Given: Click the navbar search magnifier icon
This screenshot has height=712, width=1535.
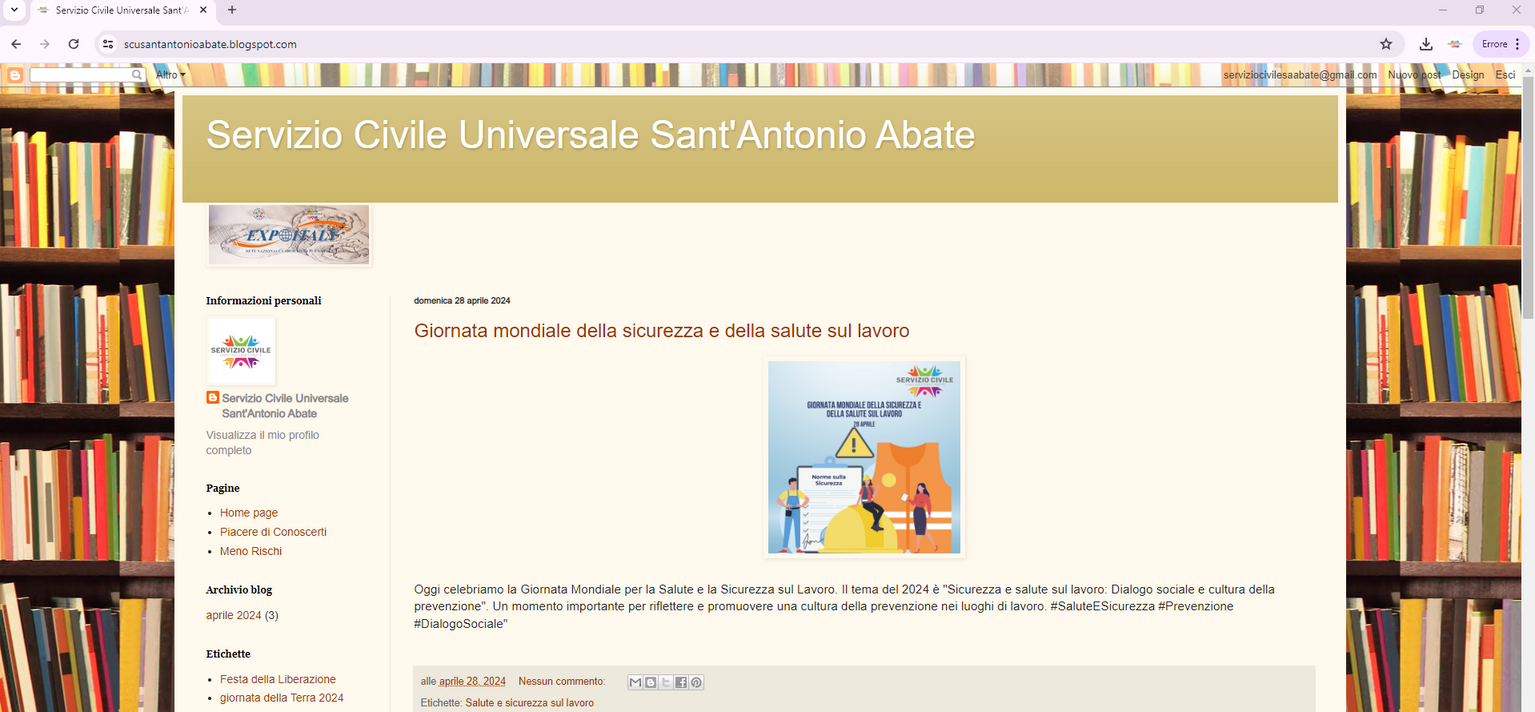Looking at the screenshot, I should coord(137,75).
